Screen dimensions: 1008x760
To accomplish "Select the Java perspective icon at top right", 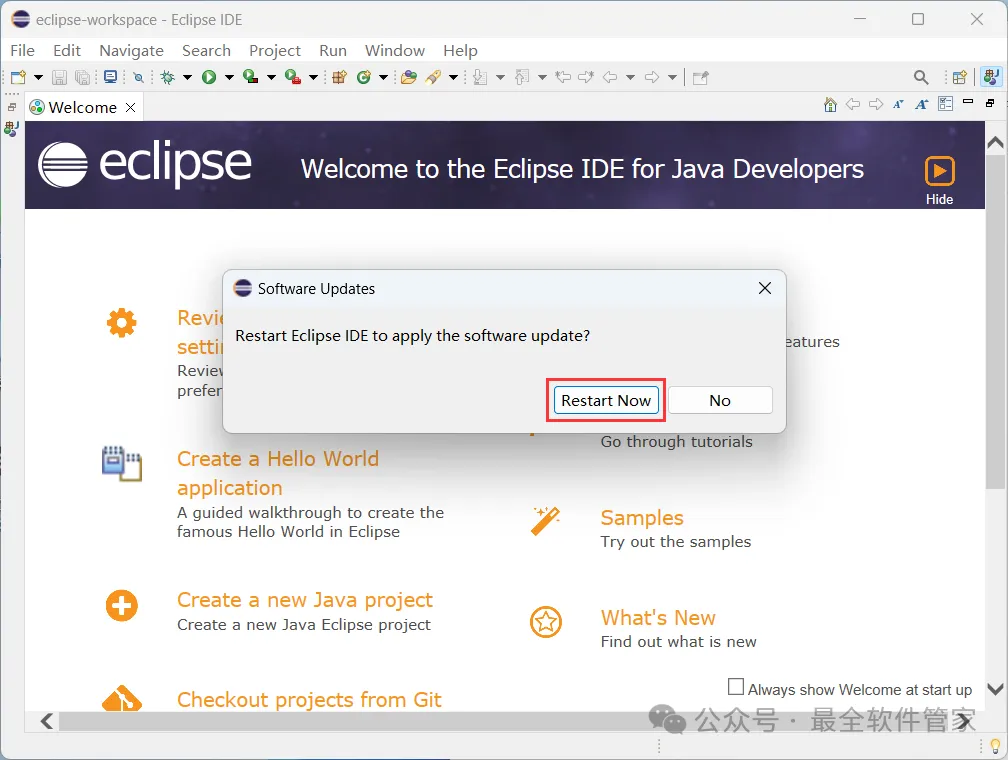I will point(991,77).
